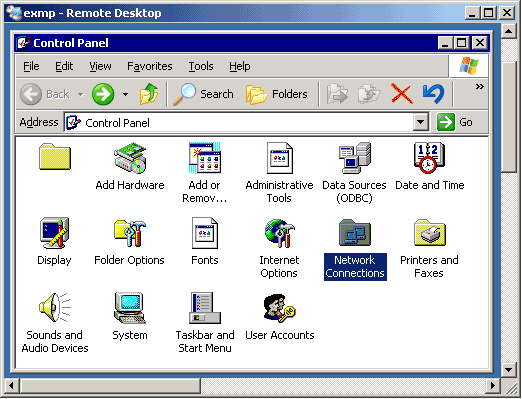Viewport: 522px width, 399px height.
Task: Click the Copy To toolbar icon
Action: 369,94
